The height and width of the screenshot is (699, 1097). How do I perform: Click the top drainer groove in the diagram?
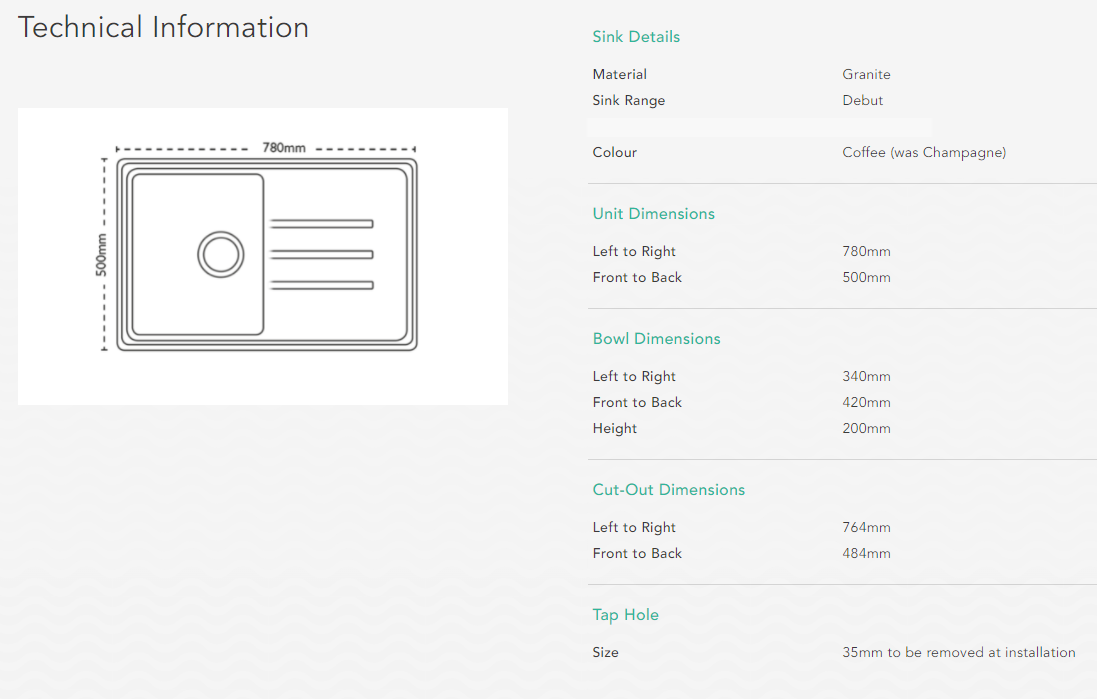click(x=321, y=224)
